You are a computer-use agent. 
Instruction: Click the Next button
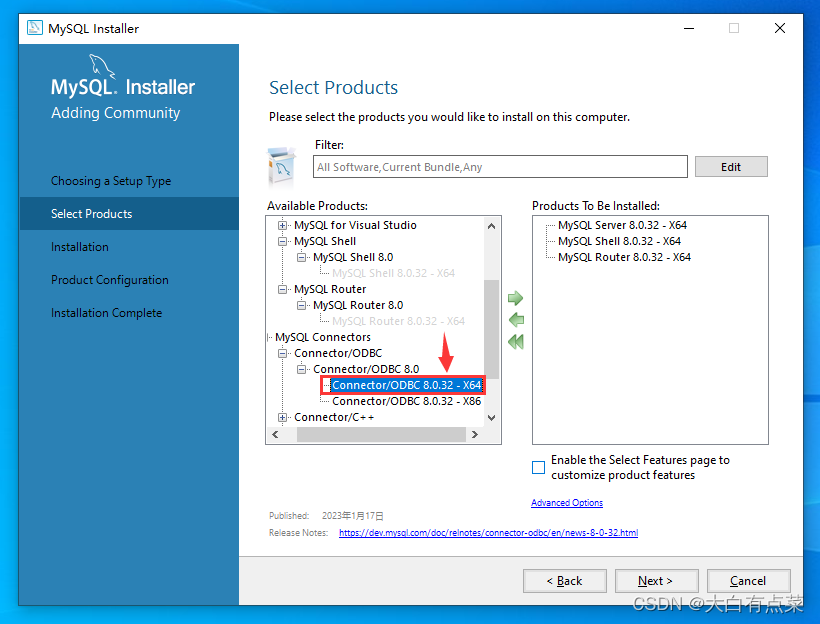click(x=656, y=581)
